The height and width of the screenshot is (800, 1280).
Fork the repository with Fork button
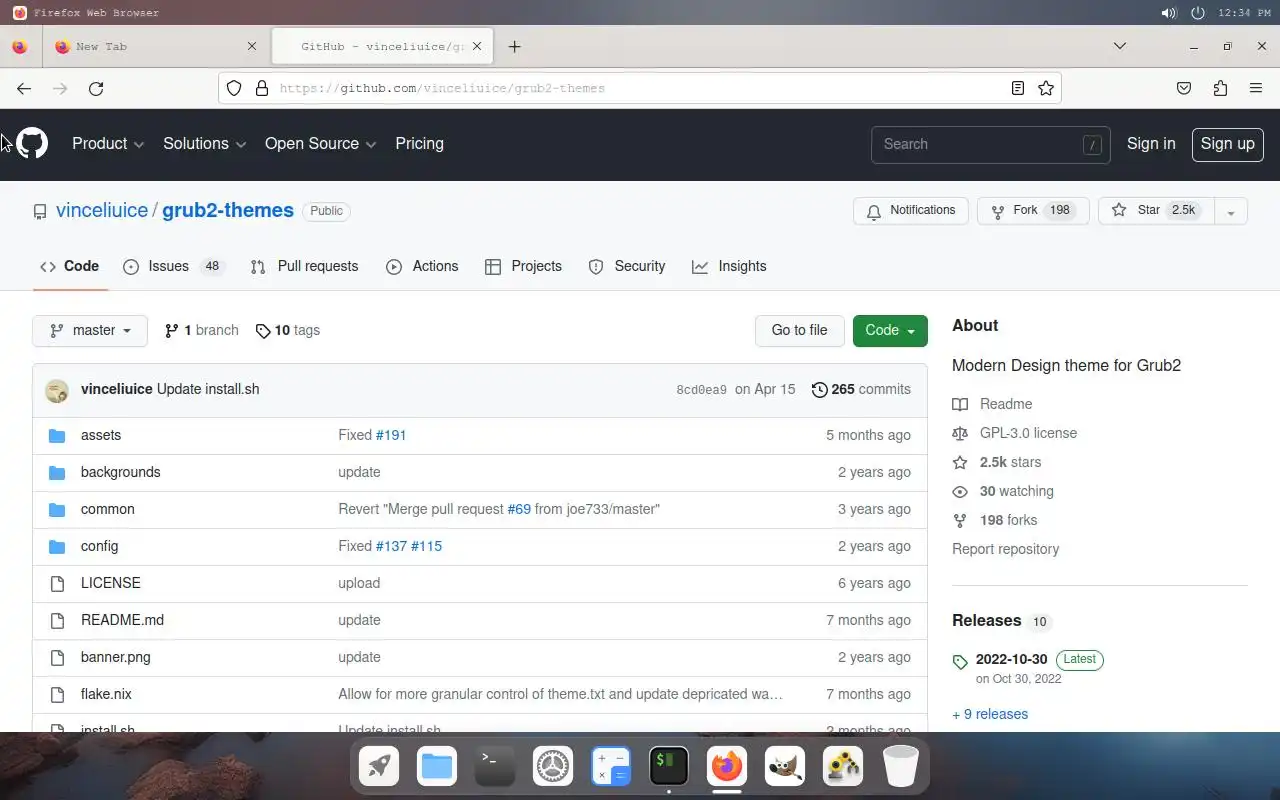[x=1033, y=211]
